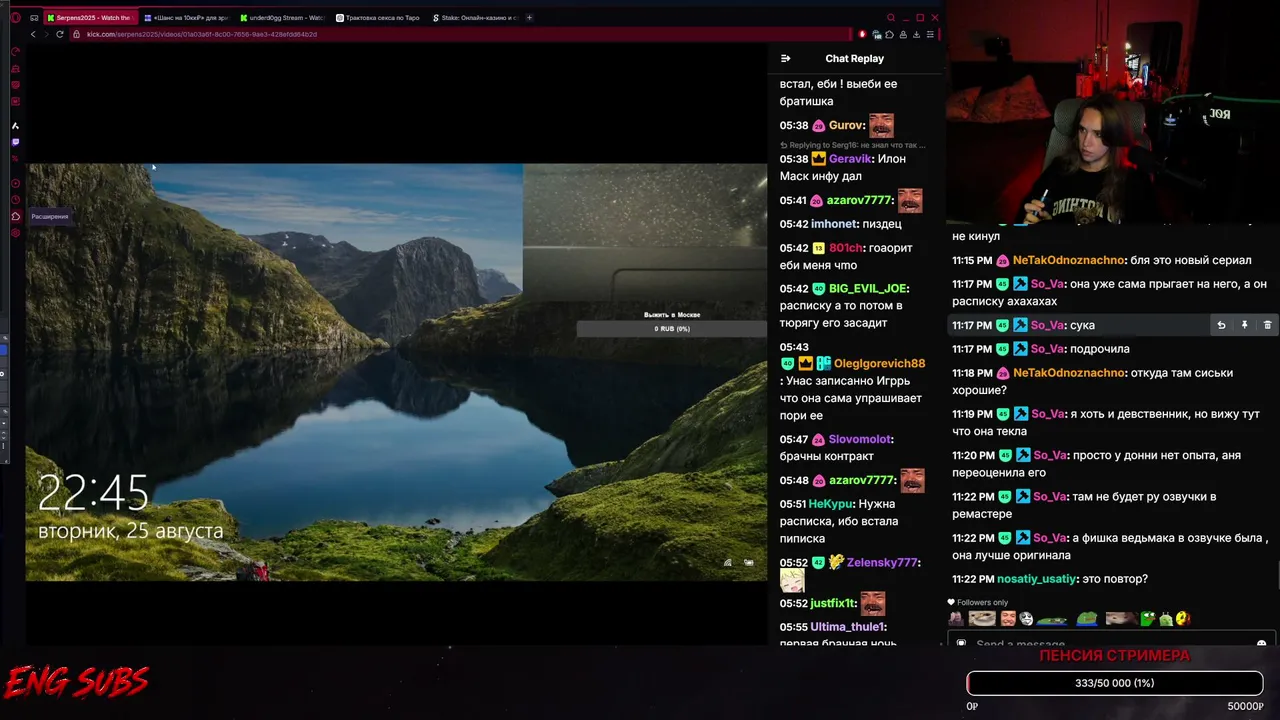1280x720 pixels.
Task: Collapse the Chat Replay panel
Action: pyautogui.click(x=785, y=58)
